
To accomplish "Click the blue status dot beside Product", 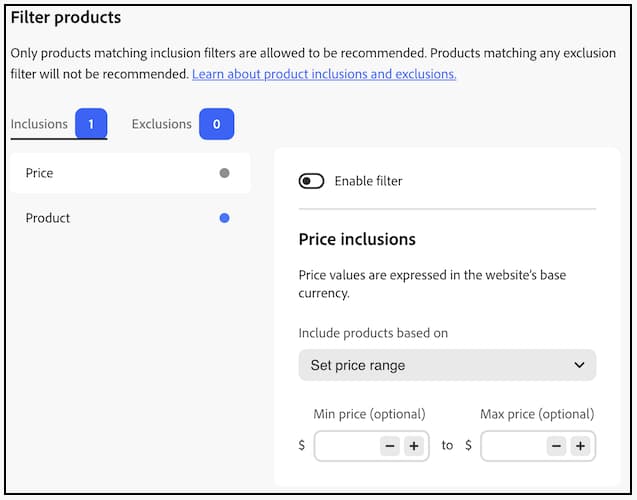I will 224,218.
